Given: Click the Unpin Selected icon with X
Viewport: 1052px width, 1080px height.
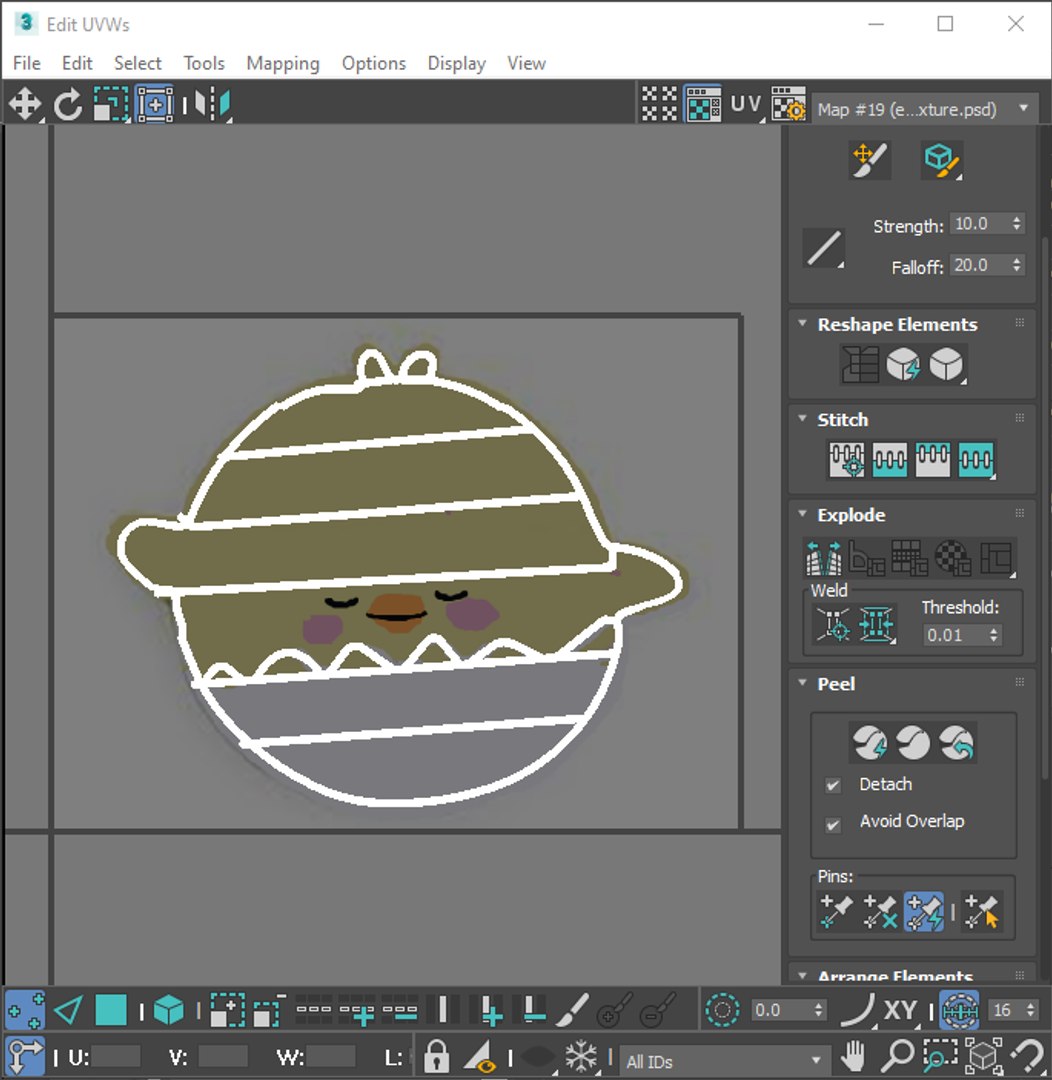Looking at the screenshot, I should [880, 912].
